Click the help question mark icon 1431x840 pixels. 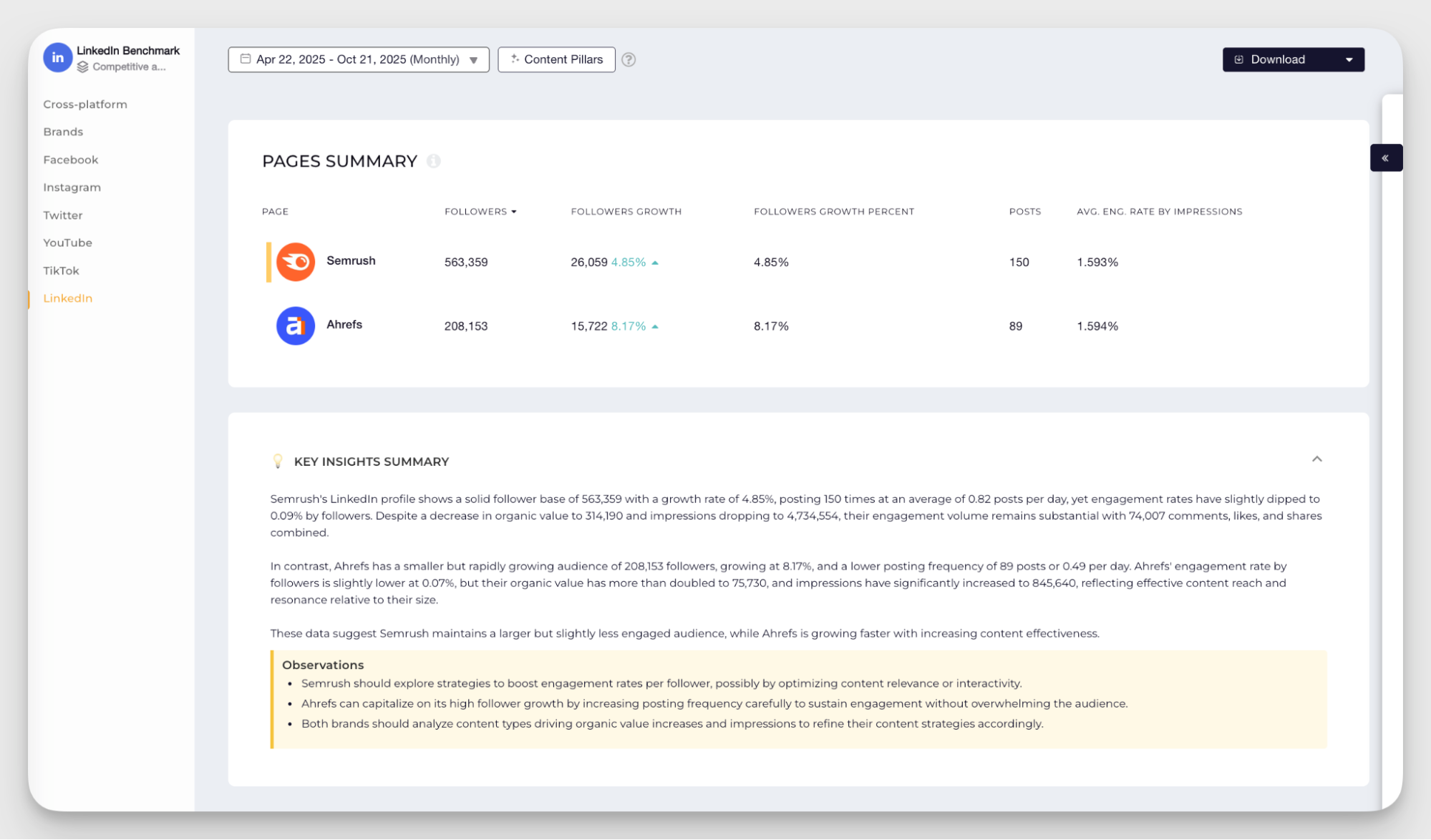point(629,59)
